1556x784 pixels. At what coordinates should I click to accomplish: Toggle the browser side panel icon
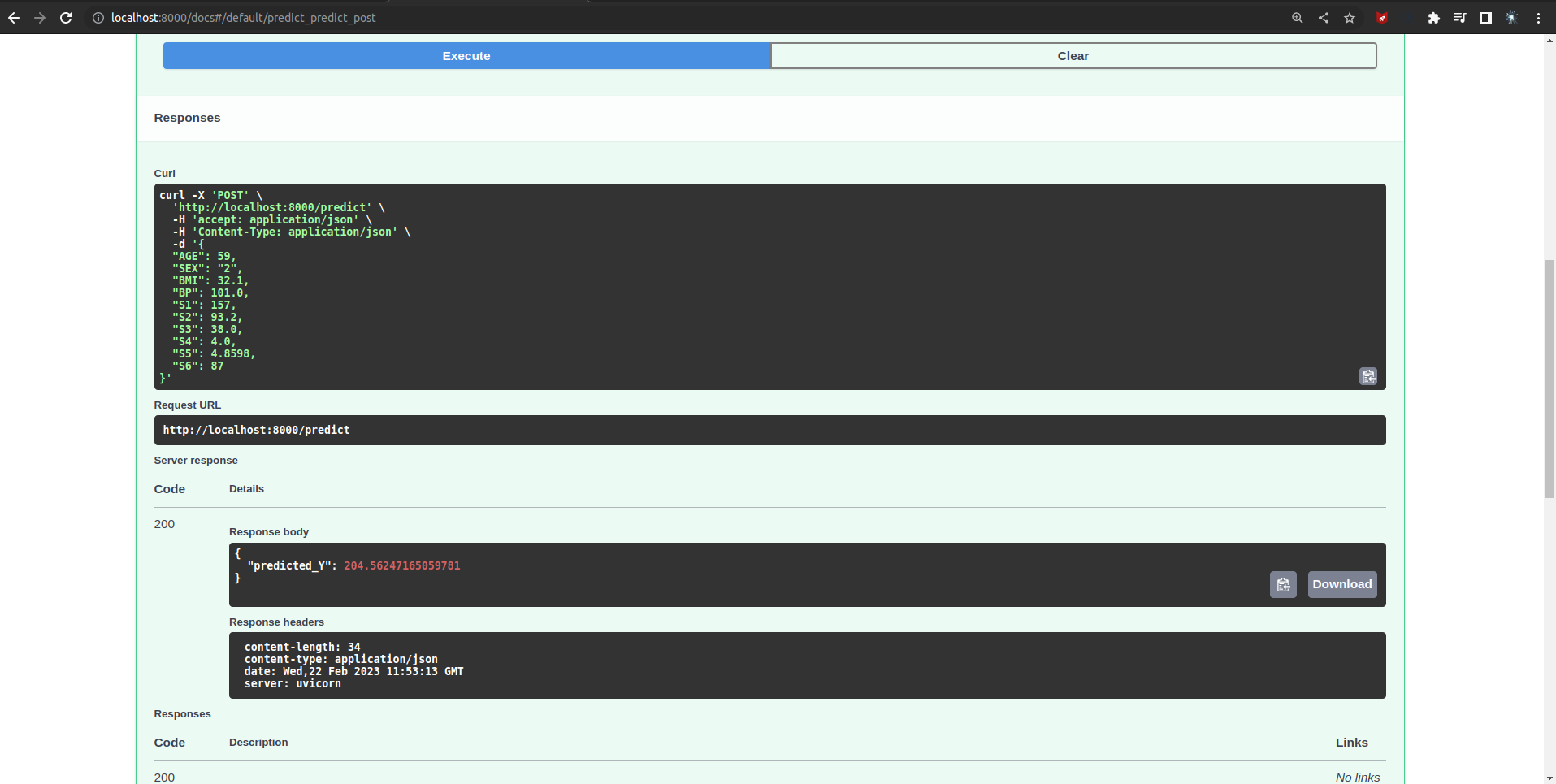(x=1486, y=18)
